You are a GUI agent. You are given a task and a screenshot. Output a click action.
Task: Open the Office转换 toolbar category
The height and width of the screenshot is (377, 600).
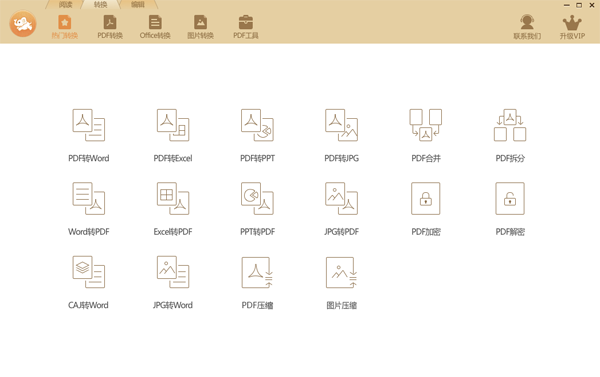click(155, 27)
